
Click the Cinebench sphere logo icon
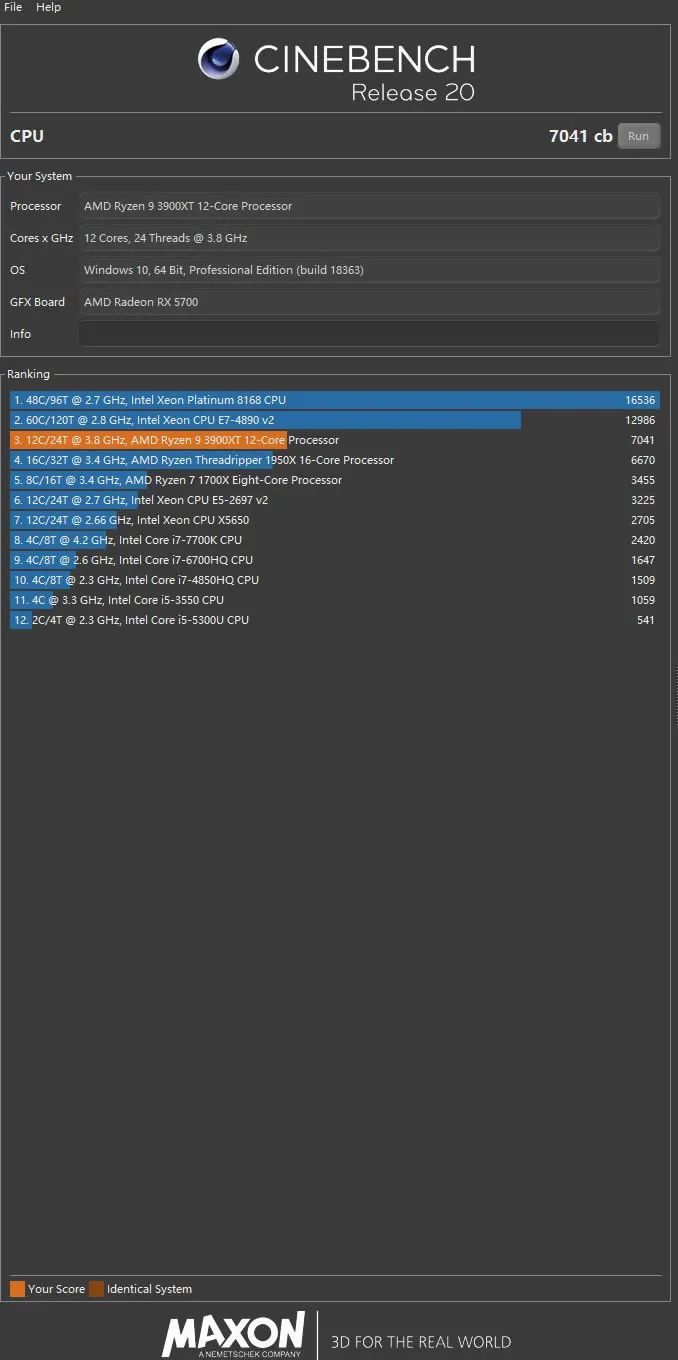(218, 59)
